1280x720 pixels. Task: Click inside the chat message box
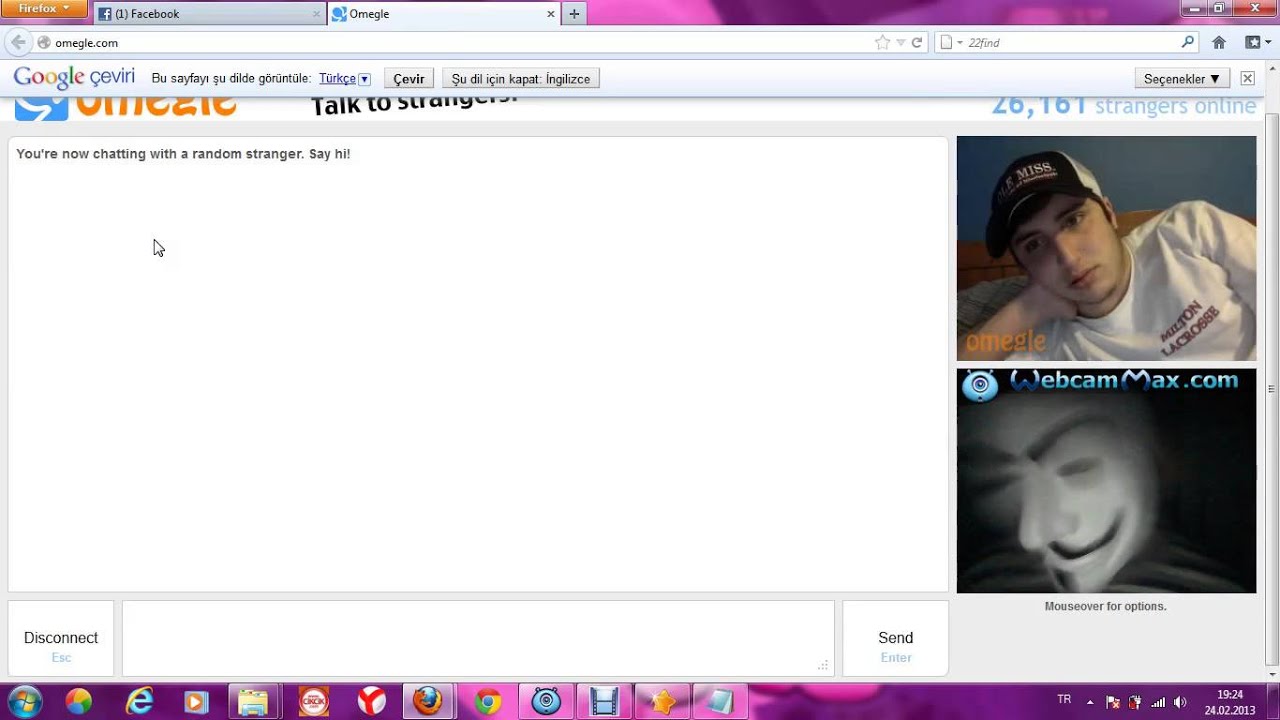coord(478,638)
